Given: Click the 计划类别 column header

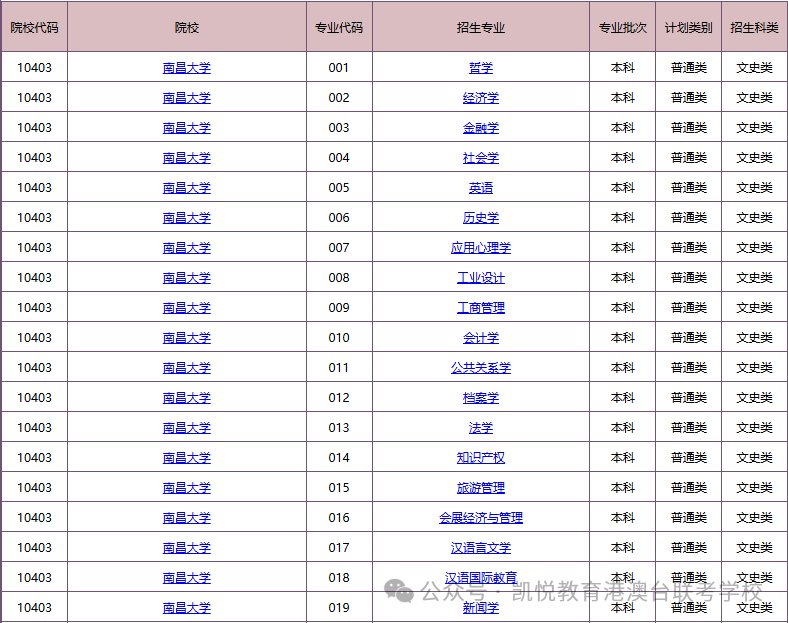Looking at the screenshot, I should 688,28.
